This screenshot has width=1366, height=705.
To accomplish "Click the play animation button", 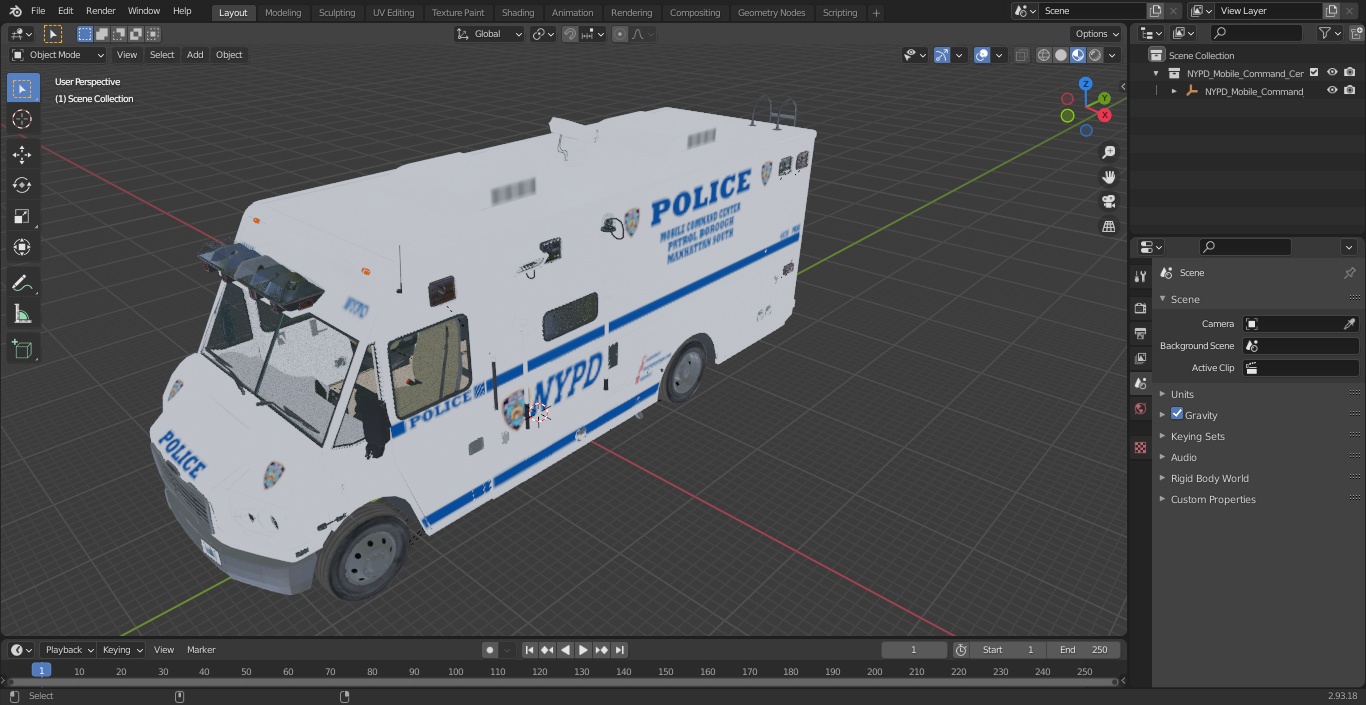I will 583,650.
